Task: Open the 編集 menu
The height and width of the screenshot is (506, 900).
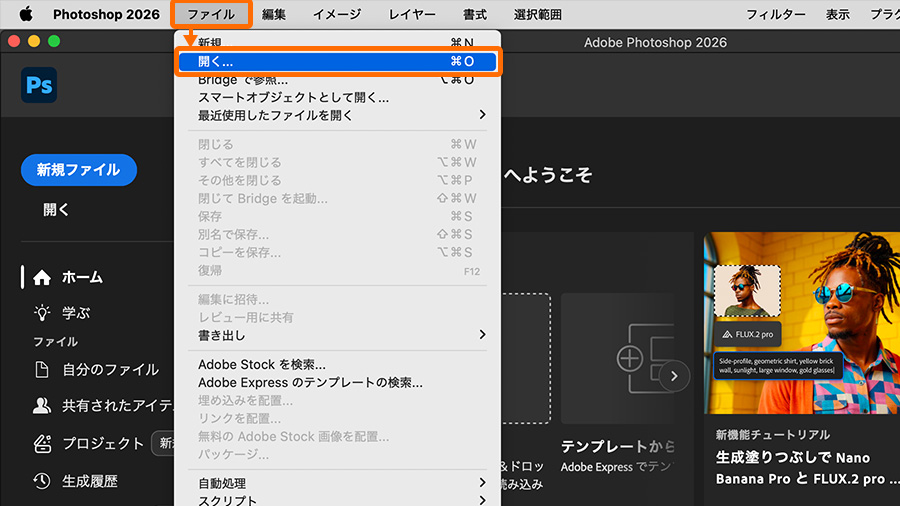Action: pyautogui.click(x=274, y=14)
